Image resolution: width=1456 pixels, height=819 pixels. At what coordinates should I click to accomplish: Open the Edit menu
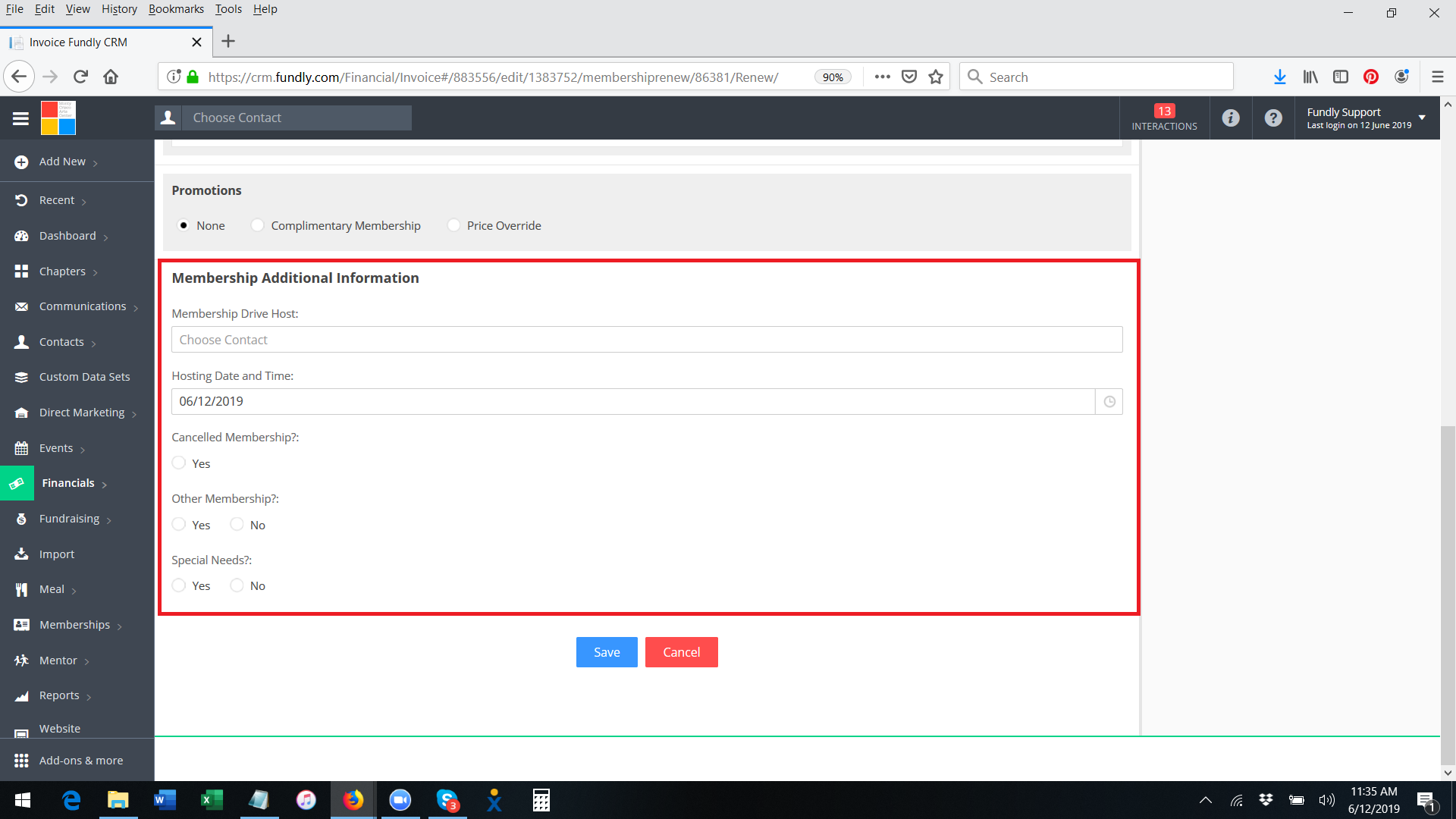[45, 9]
